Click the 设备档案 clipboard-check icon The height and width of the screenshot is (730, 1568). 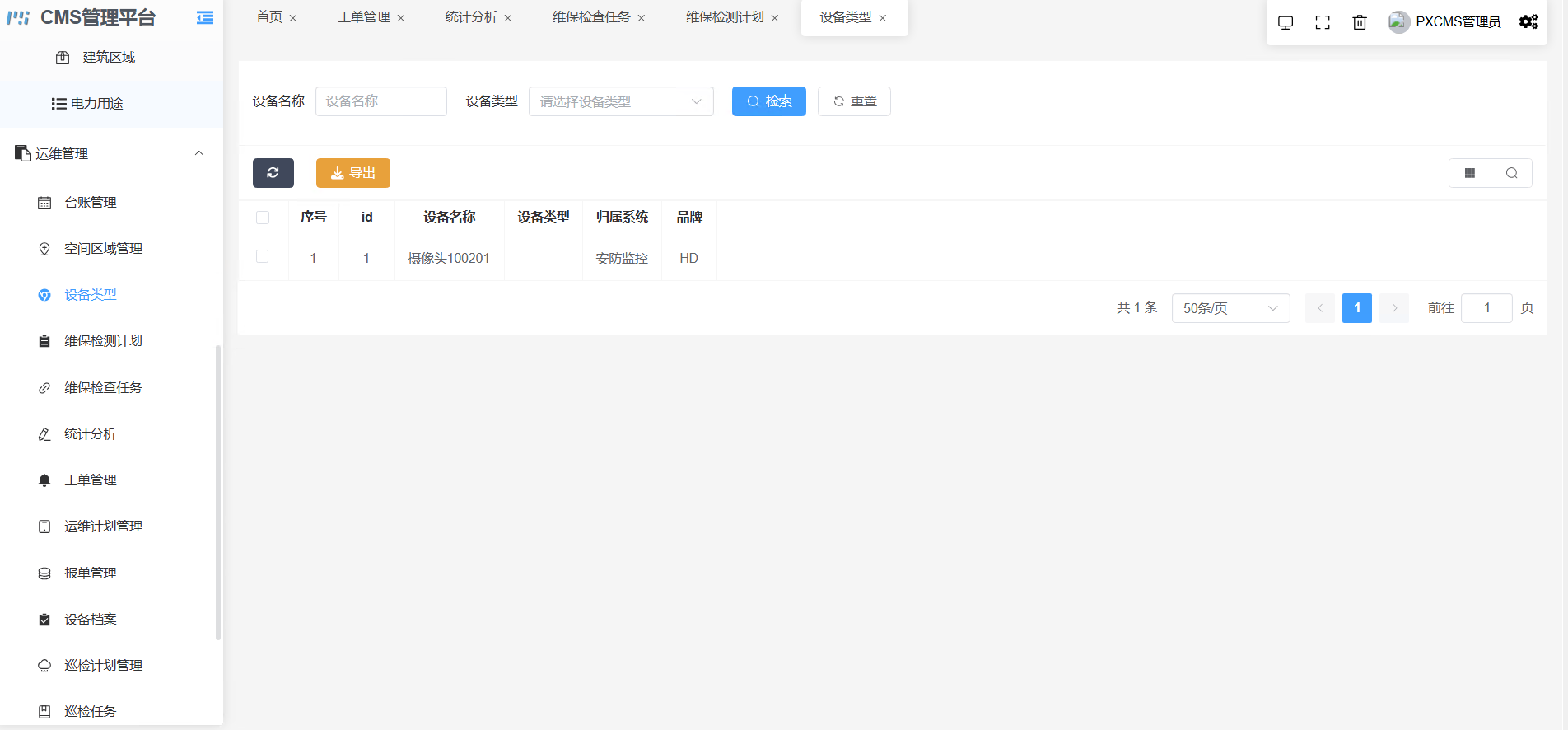pyautogui.click(x=44, y=620)
